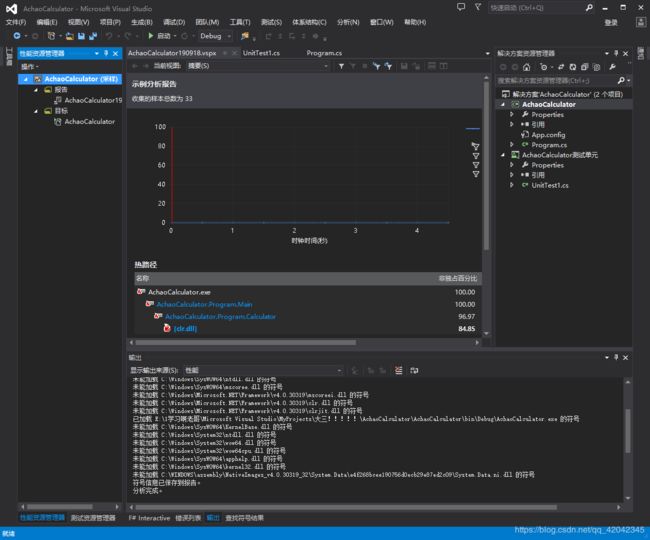Click the refresh icon in Solution Explorer
This screenshot has width=650, height=540.
coord(572,67)
